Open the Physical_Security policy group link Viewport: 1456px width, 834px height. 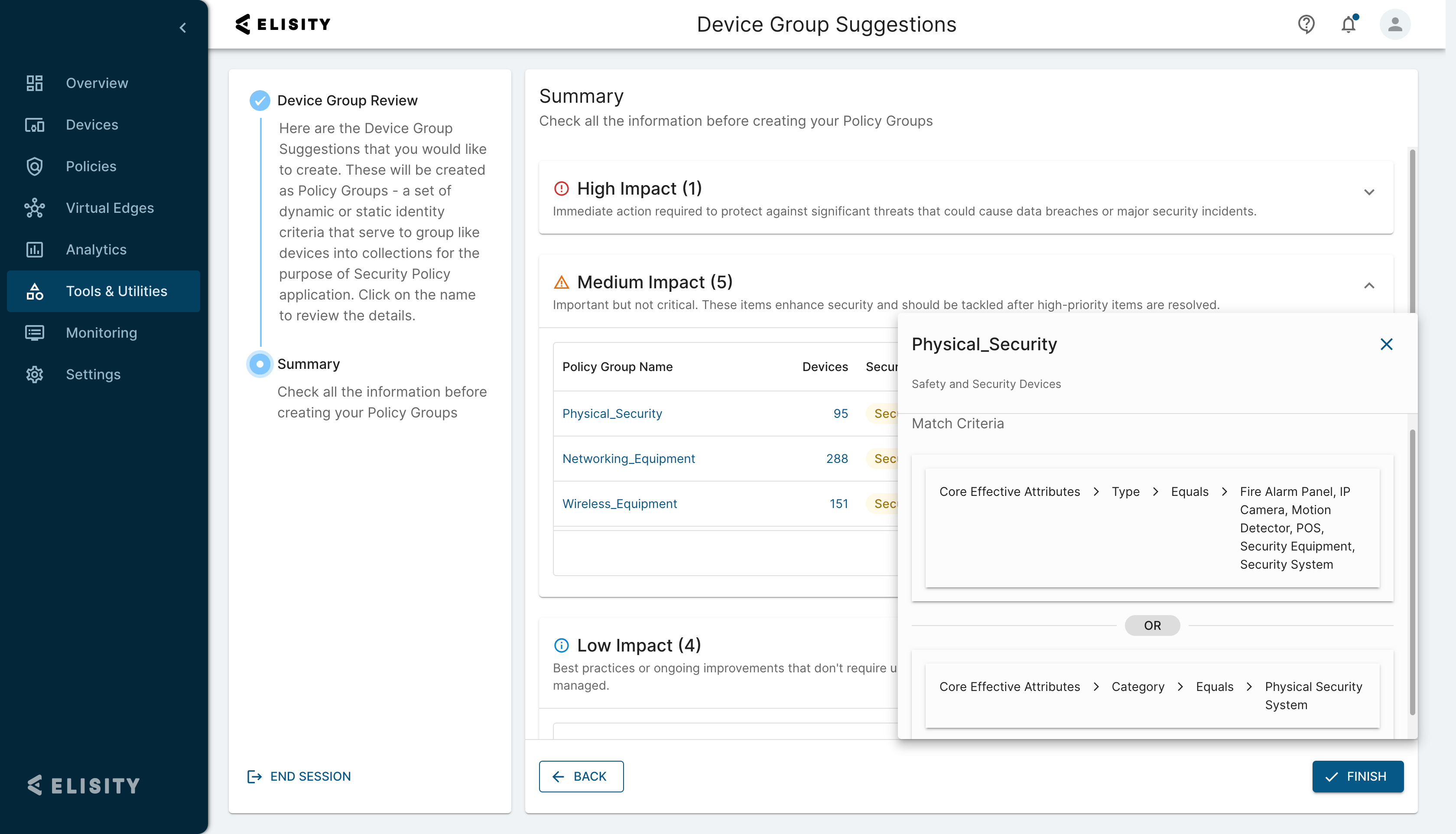pos(612,414)
